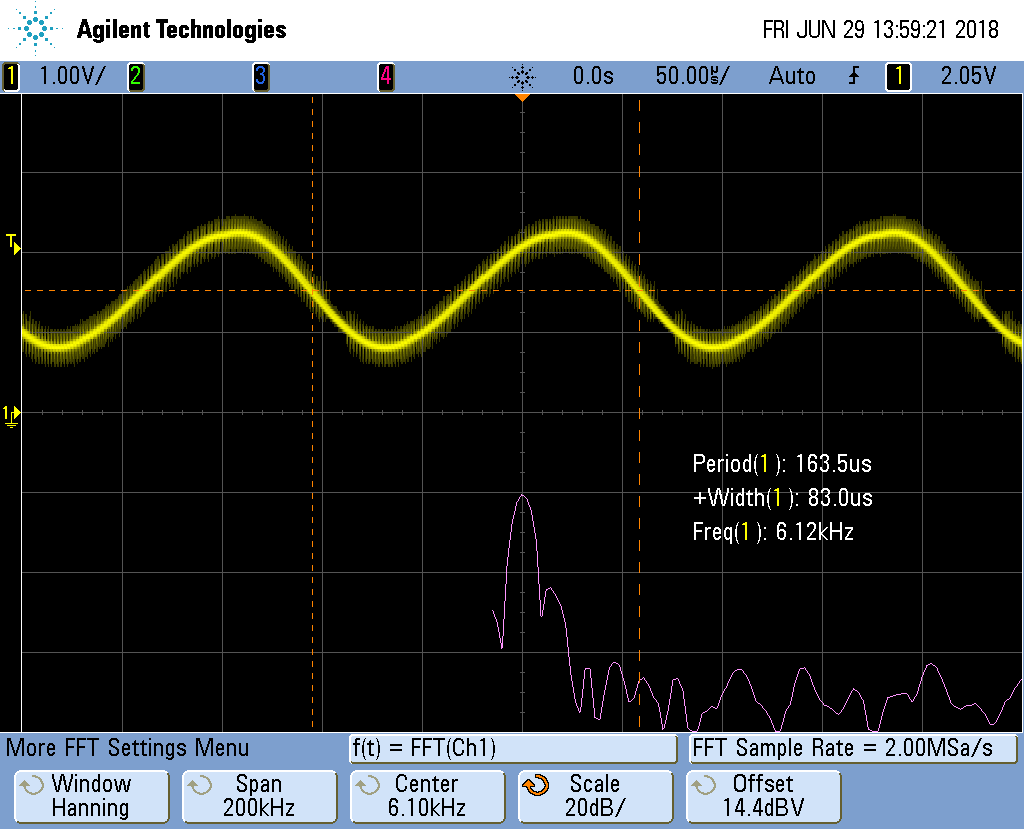Enable Channel 4
The image size is (1024, 829).
[x=386, y=76]
